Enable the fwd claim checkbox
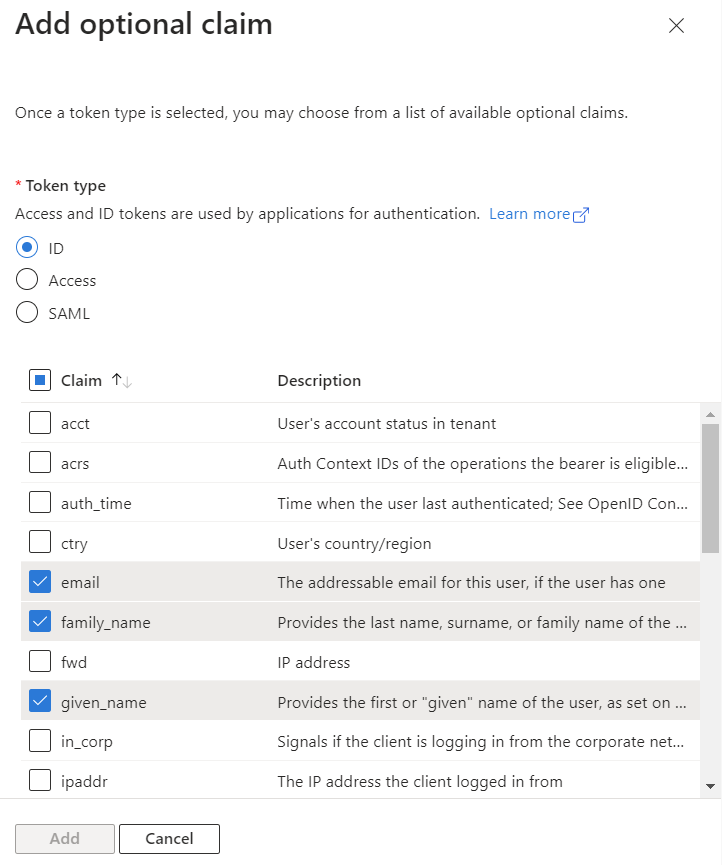 [40, 662]
